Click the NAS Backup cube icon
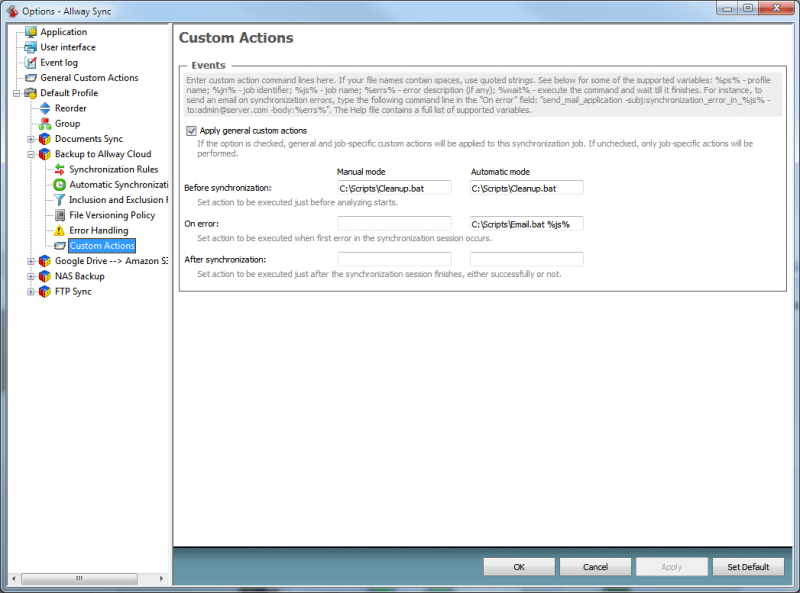Screen dimensions: 800x593 (45, 276)
